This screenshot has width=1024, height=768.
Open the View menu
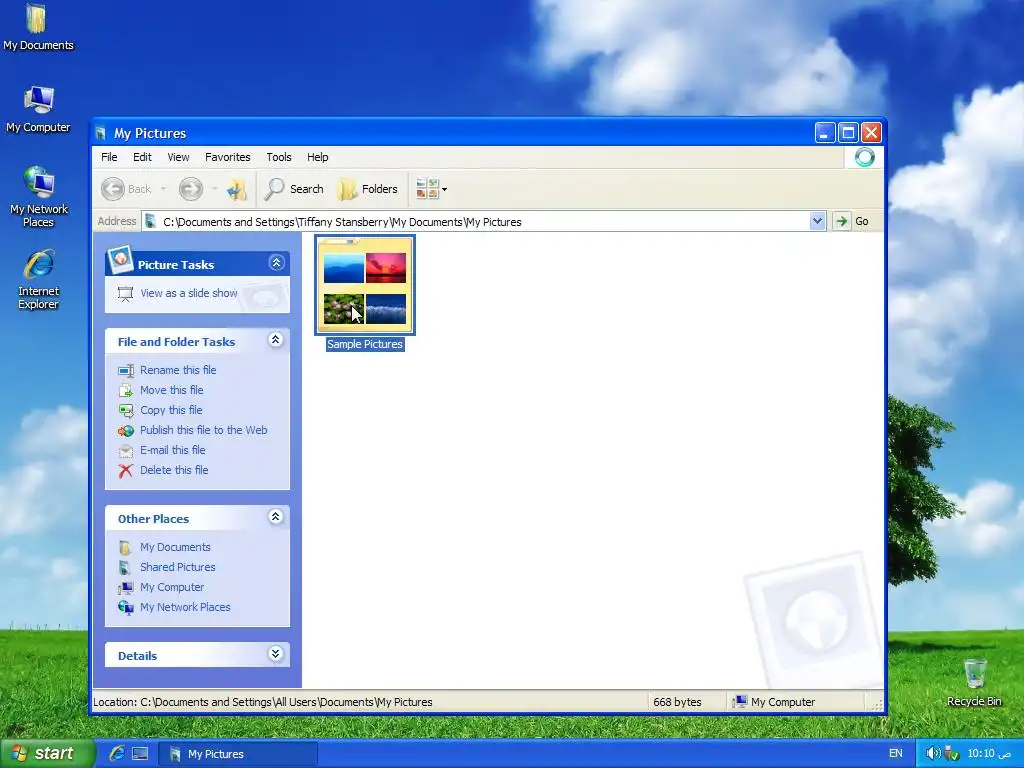click(x=178, y=157)
